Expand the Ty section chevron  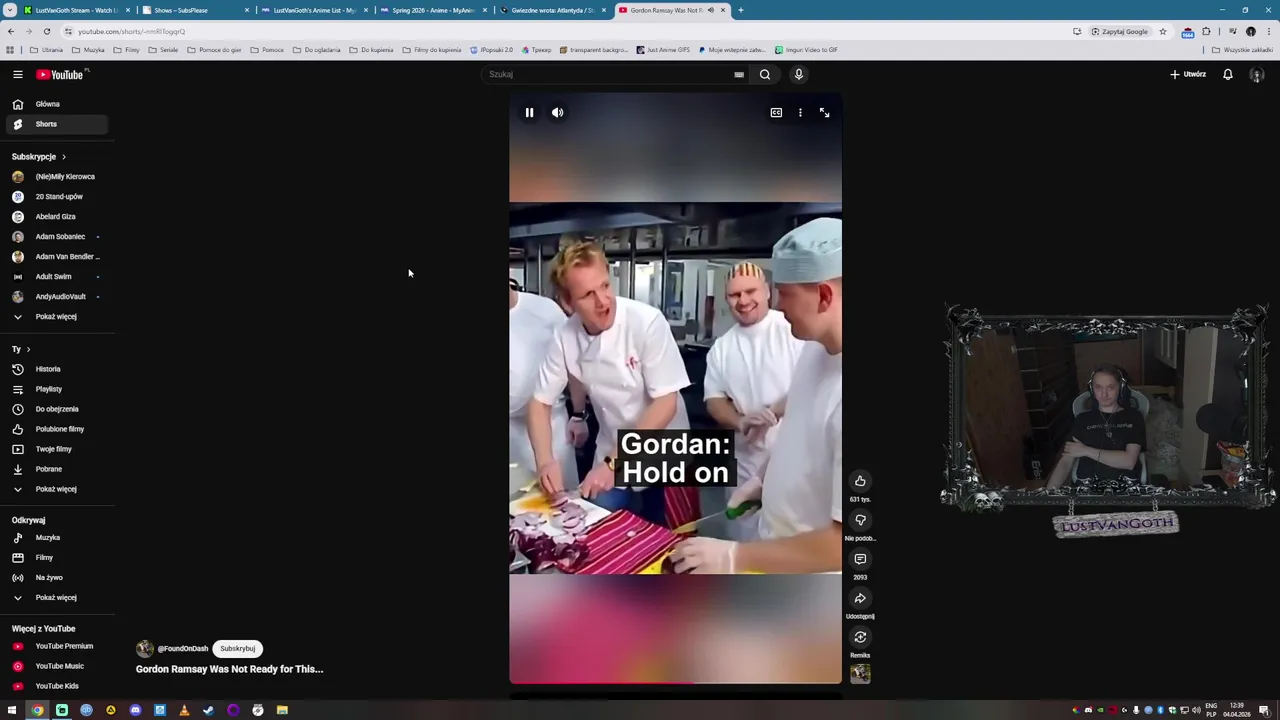tap(28, 349)
